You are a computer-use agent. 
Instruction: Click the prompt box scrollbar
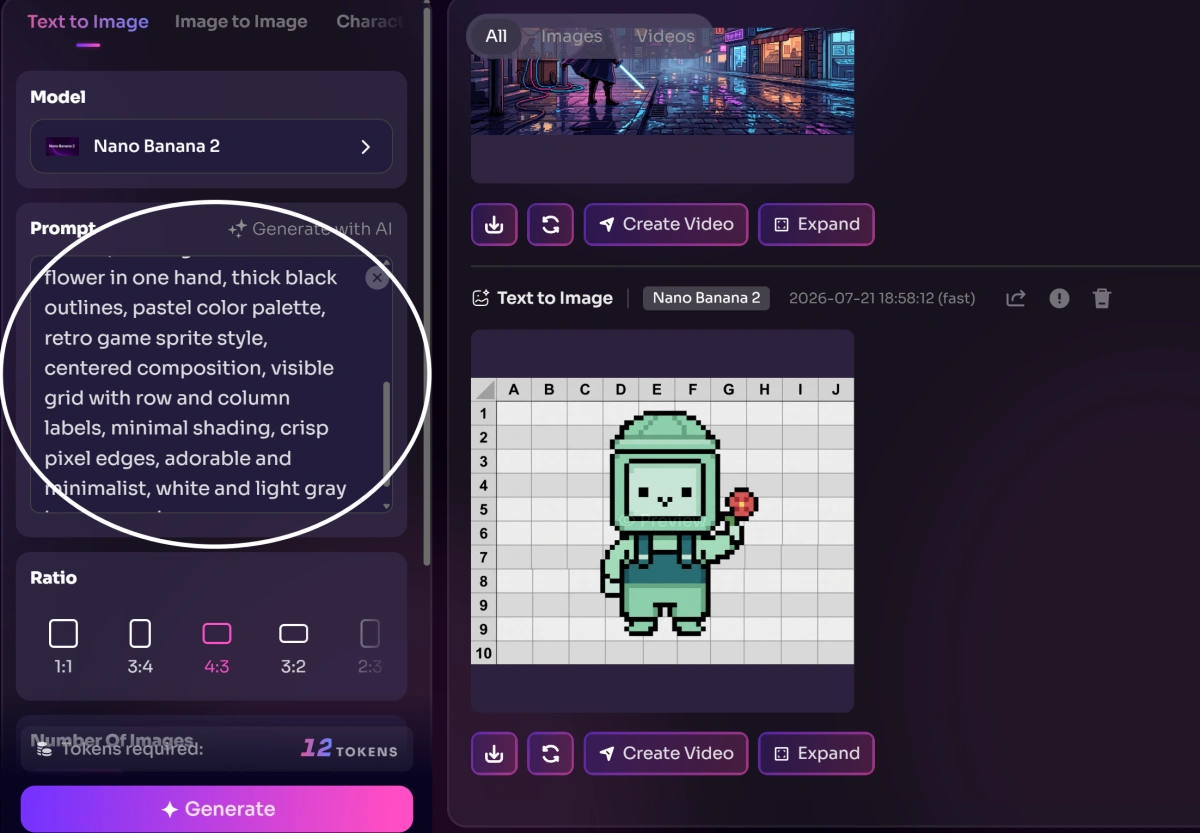(387, 435)
